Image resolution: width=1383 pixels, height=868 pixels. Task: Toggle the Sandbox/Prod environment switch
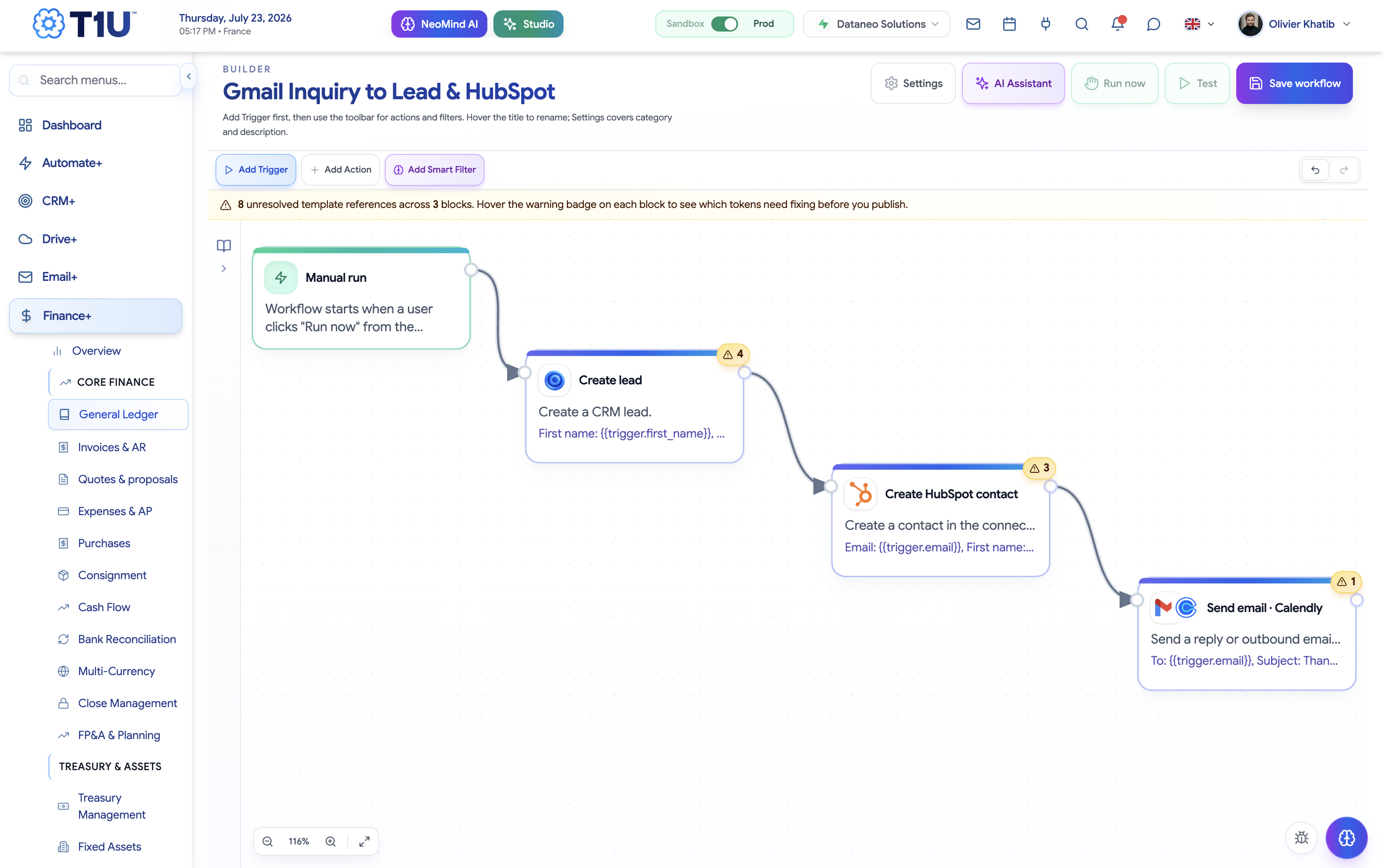pyautogui.click(x=724, y=24)
